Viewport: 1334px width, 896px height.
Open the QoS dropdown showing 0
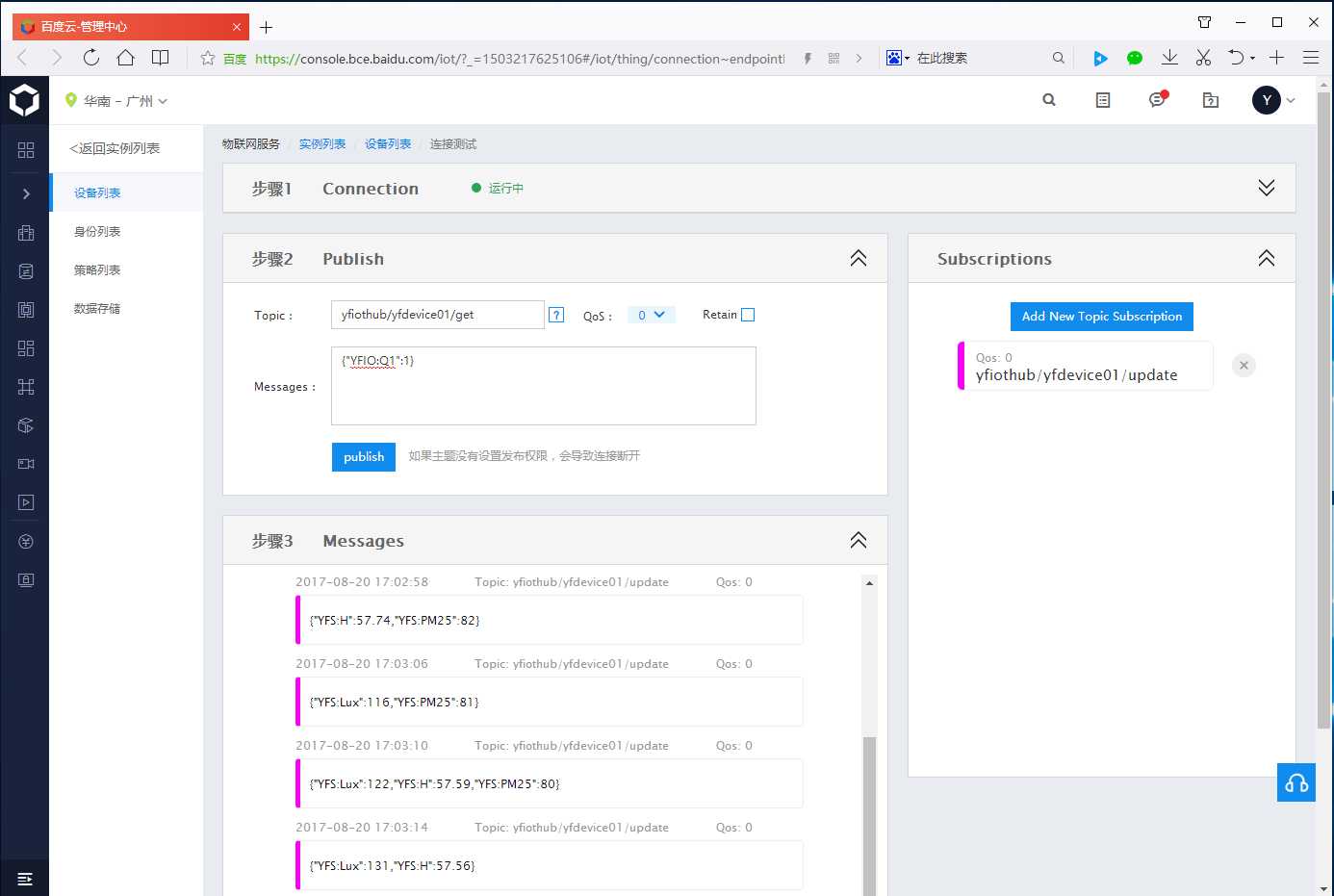click(652, 315)
